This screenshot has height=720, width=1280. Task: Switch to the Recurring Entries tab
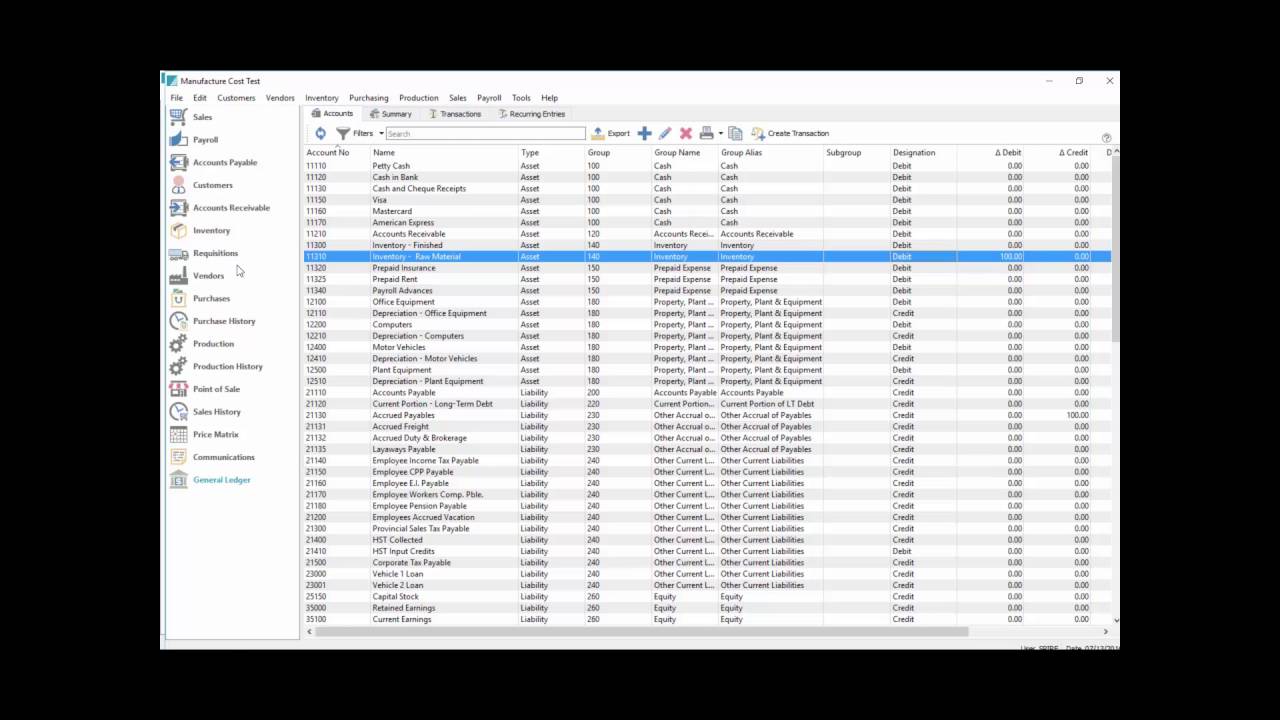coord(531,114)
